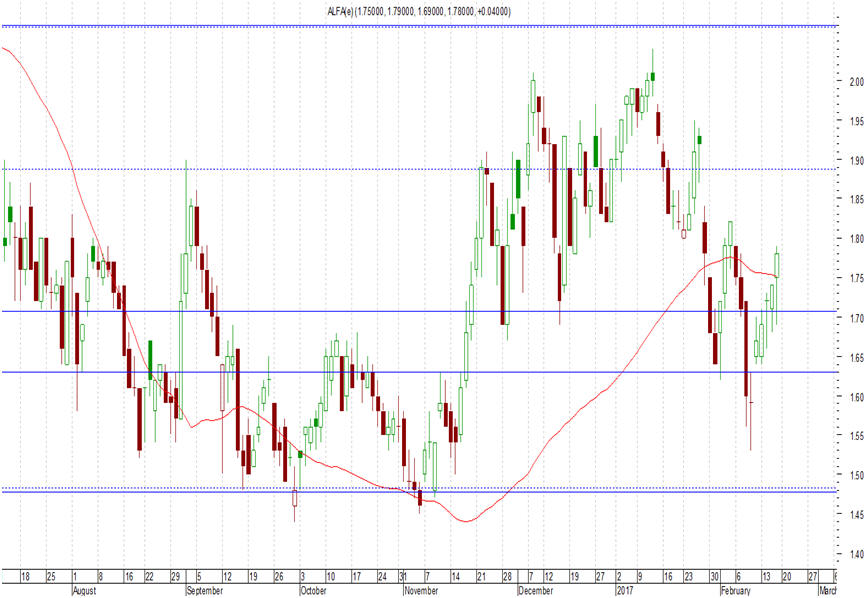Select the 1.50 price axis label
The width and height of the screenshot is (868, 598).
(x=856, y=475)
